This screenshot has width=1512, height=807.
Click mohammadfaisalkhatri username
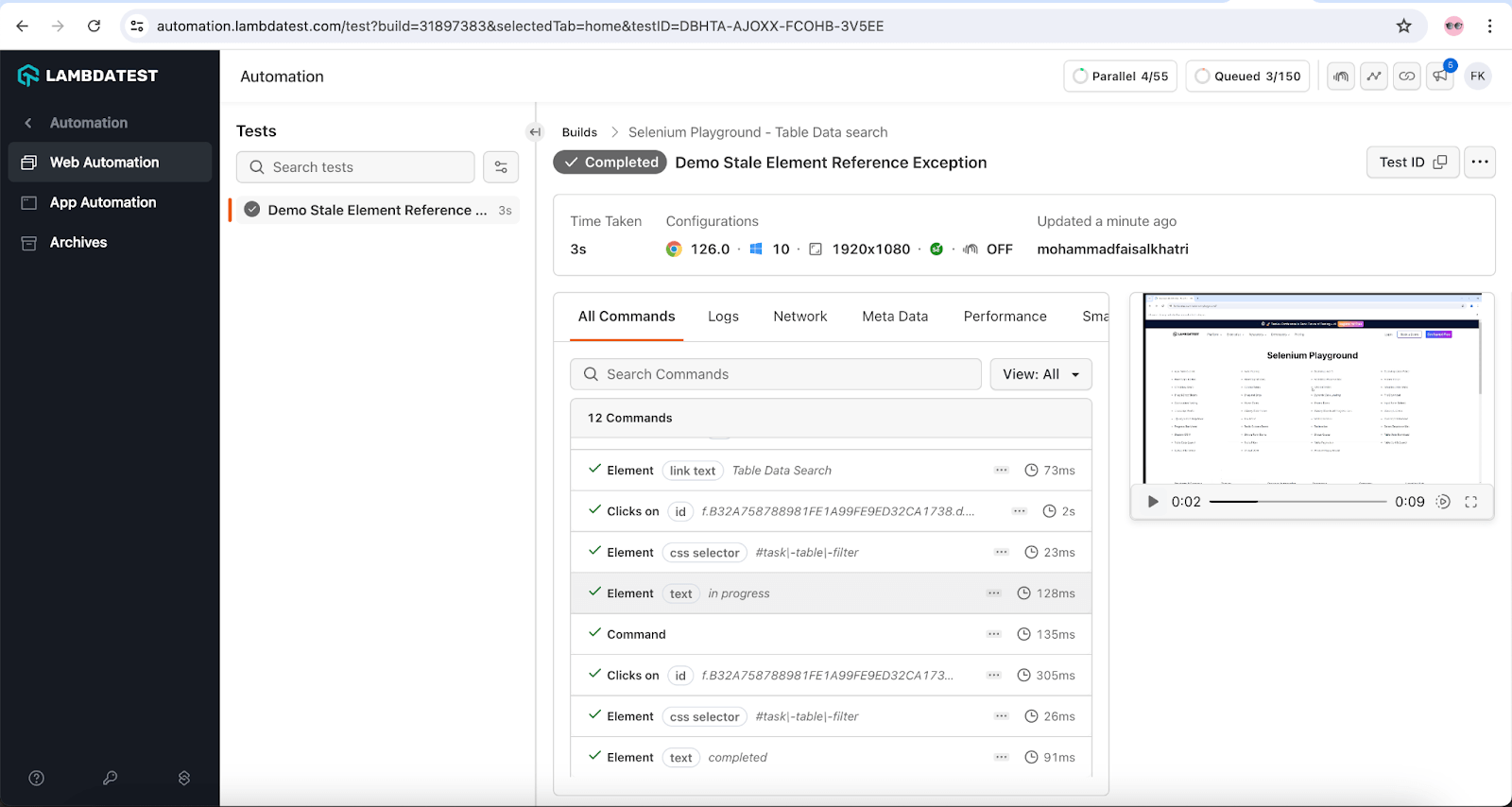point(1112,249)
